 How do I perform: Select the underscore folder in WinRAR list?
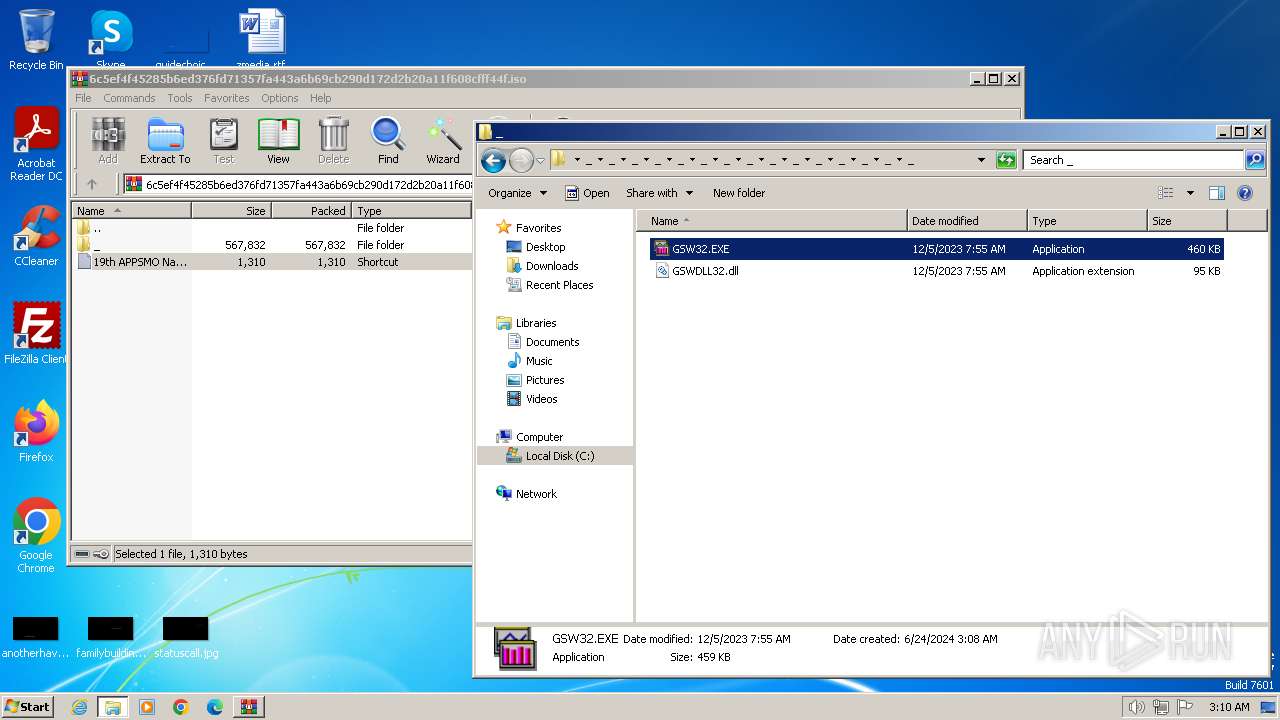tap(271, 245)
